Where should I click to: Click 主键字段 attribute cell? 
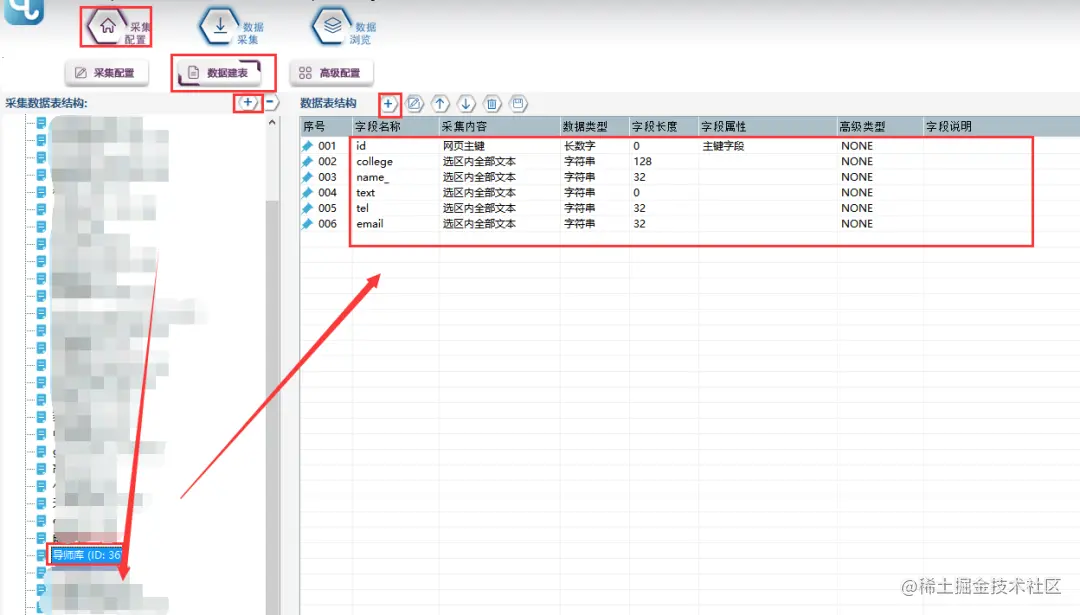coord(723,146)
